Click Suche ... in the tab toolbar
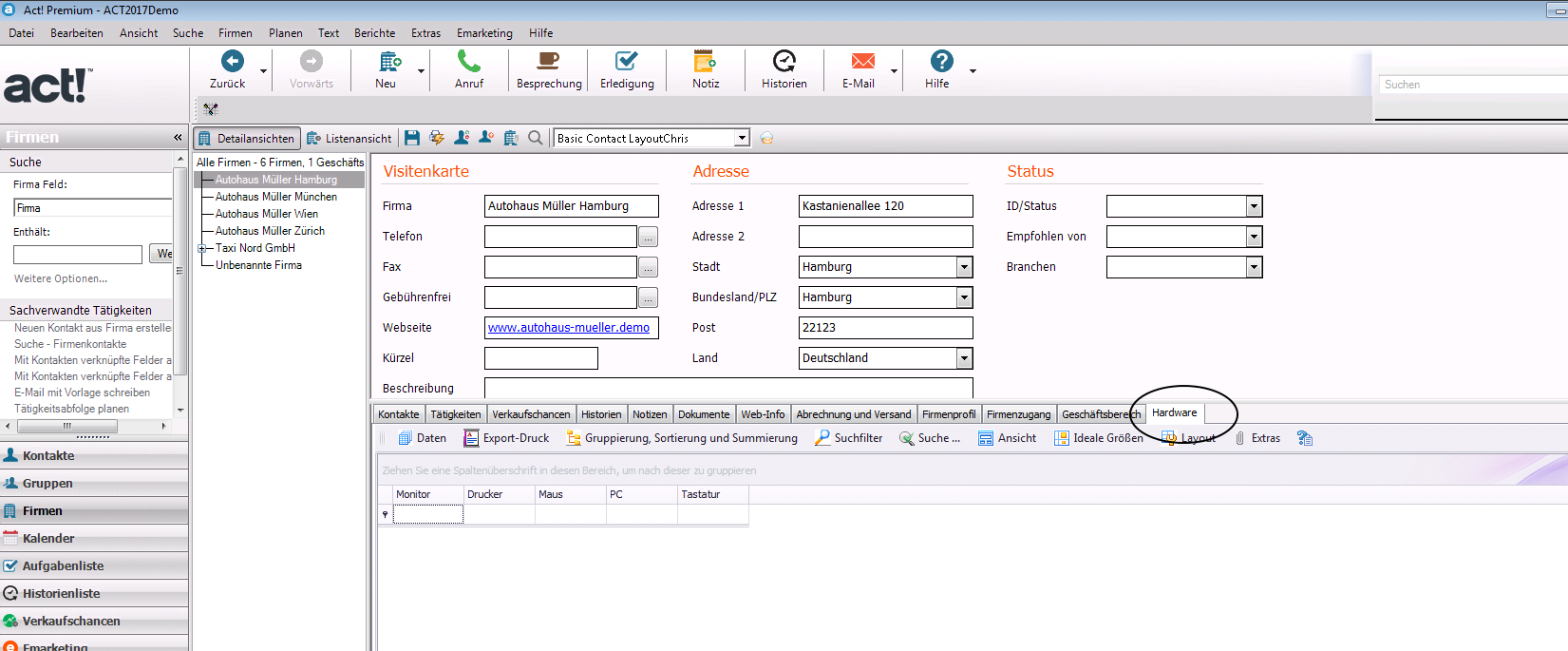This screenshot has width=1568, height=651. click(930, 438)
